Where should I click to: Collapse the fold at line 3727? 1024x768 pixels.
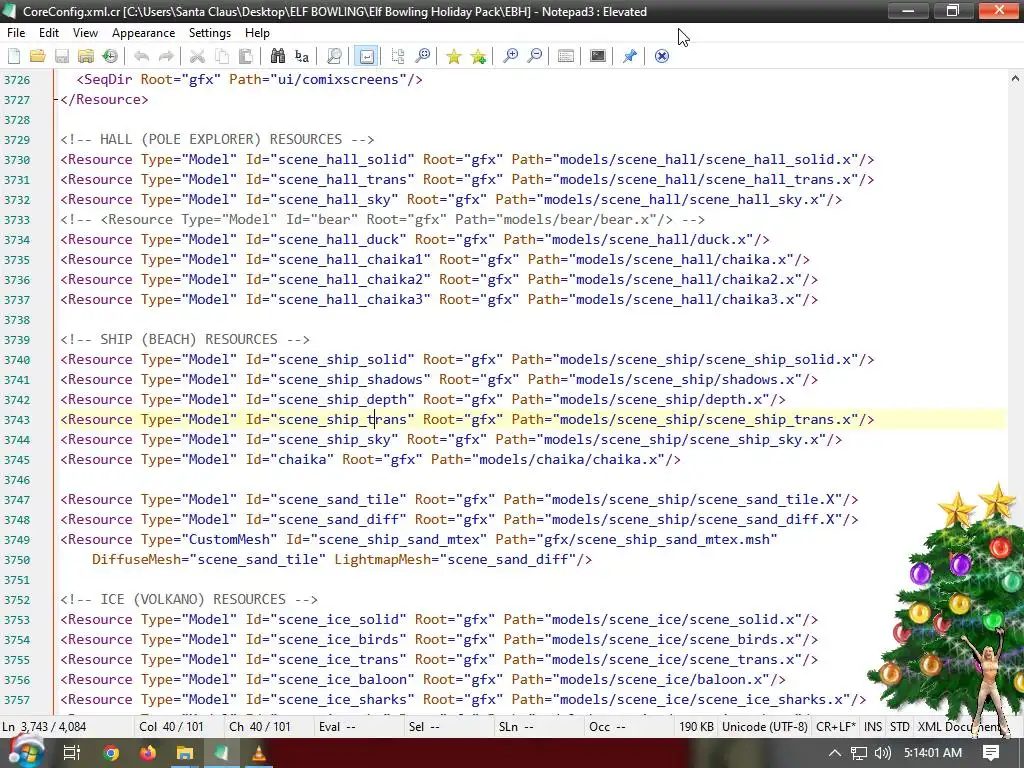click(56, 100)
